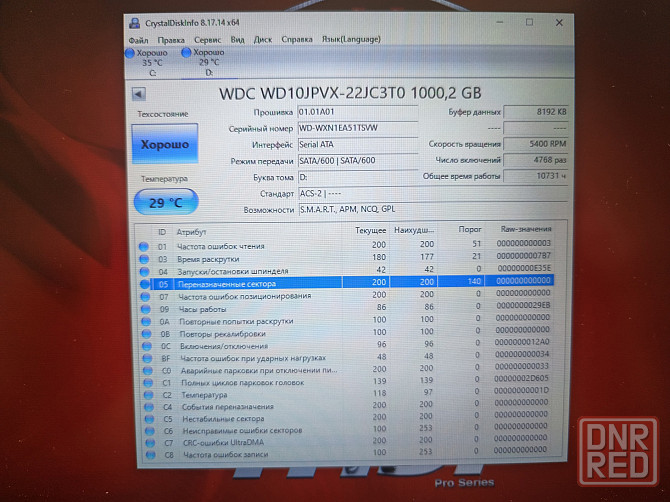
Task: Click the previous disk arrow button
Action: pos(139,94)
